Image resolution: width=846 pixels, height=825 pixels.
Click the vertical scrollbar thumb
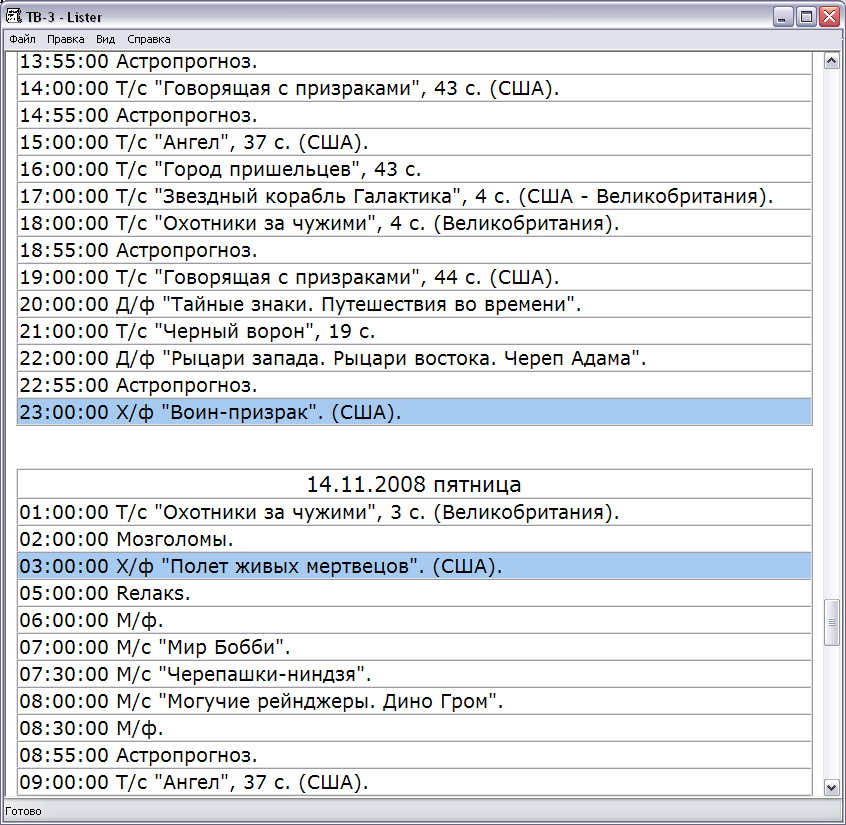(x=830, y=623)
